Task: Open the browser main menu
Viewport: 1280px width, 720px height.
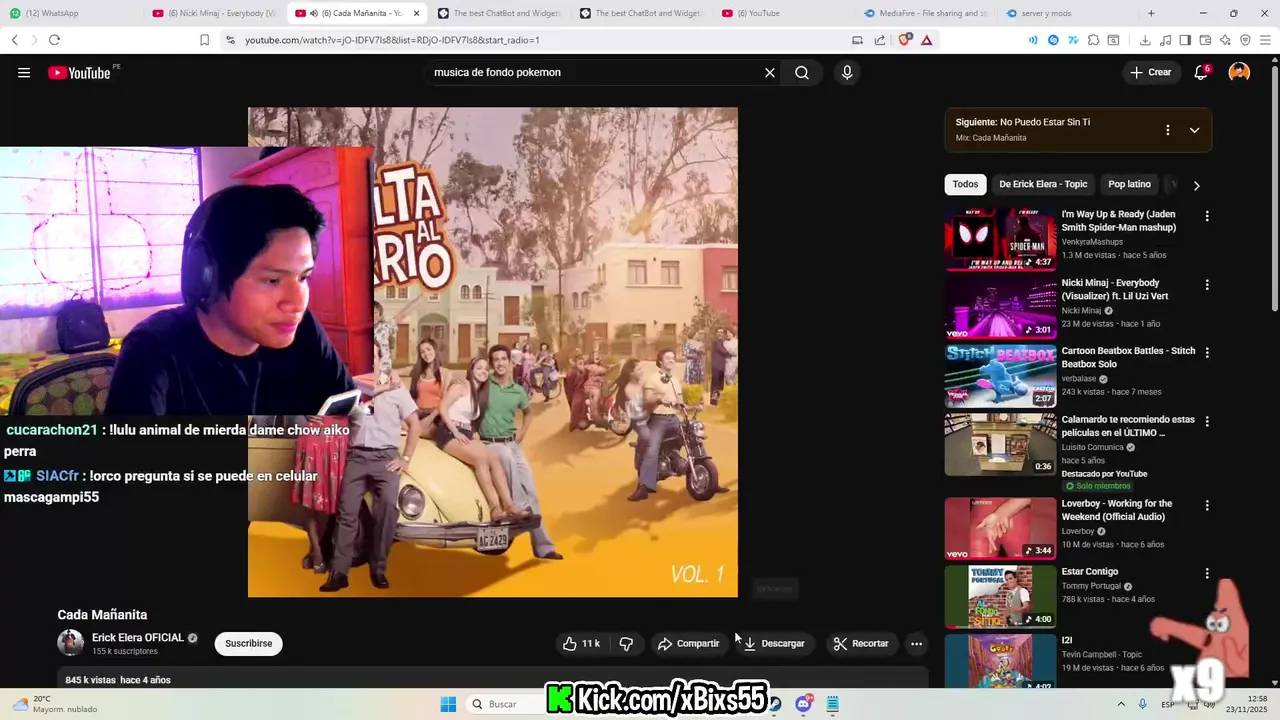Action: (1265, 40)
